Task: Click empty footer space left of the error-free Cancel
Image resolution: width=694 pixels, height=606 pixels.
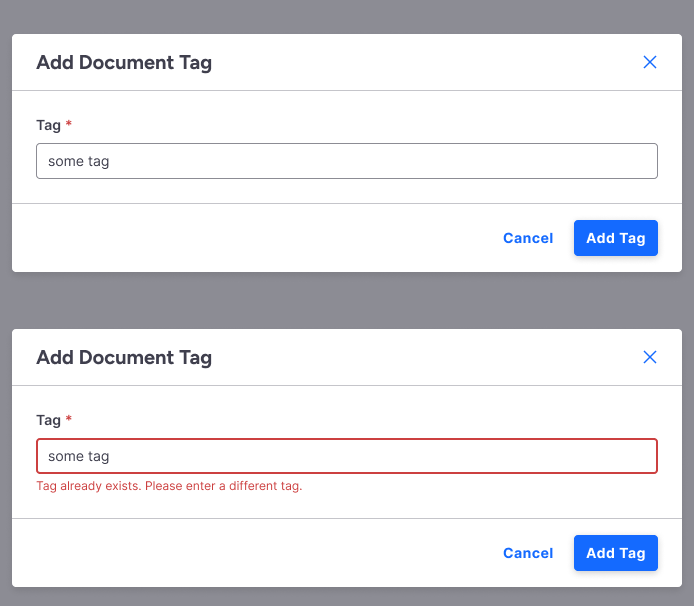Action: pos(250,238)
